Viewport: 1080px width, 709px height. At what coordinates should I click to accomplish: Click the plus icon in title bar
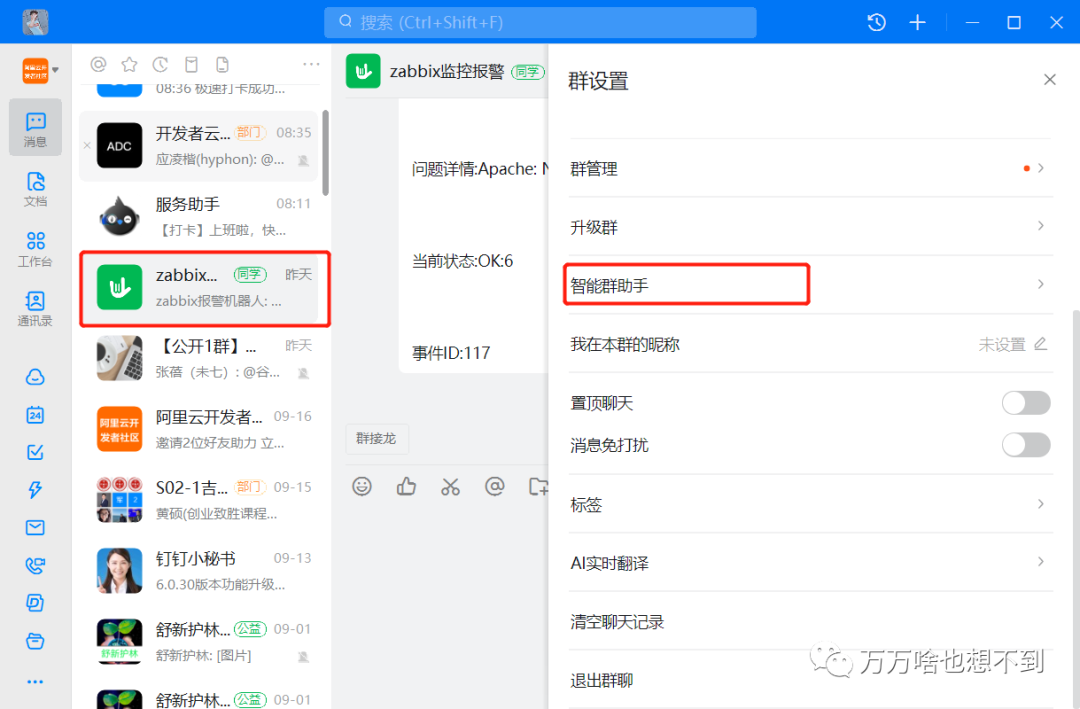tap(917, 23)
